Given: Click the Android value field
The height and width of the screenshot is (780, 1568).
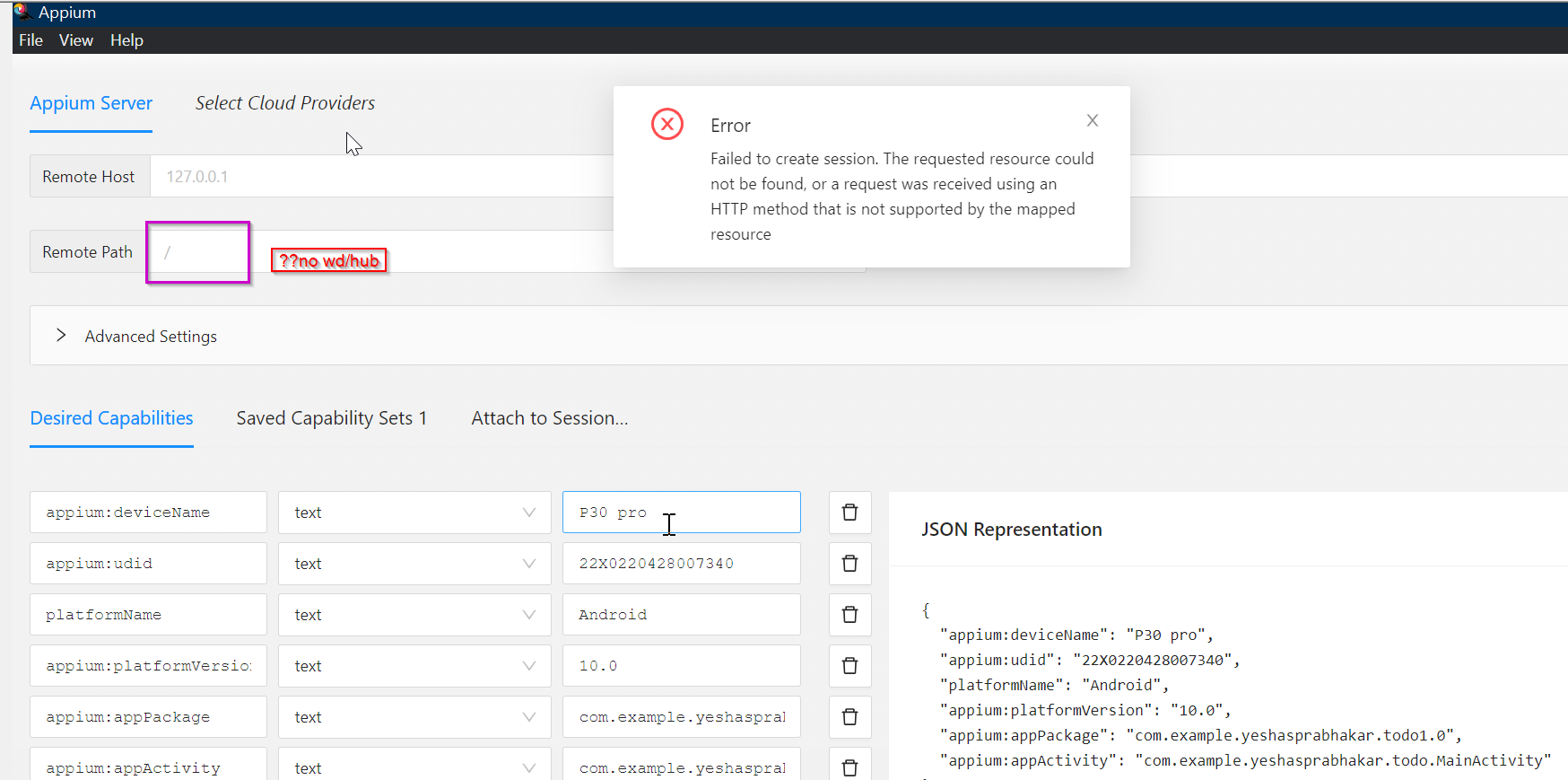Looking at the screenshot, I should [682, 615].
